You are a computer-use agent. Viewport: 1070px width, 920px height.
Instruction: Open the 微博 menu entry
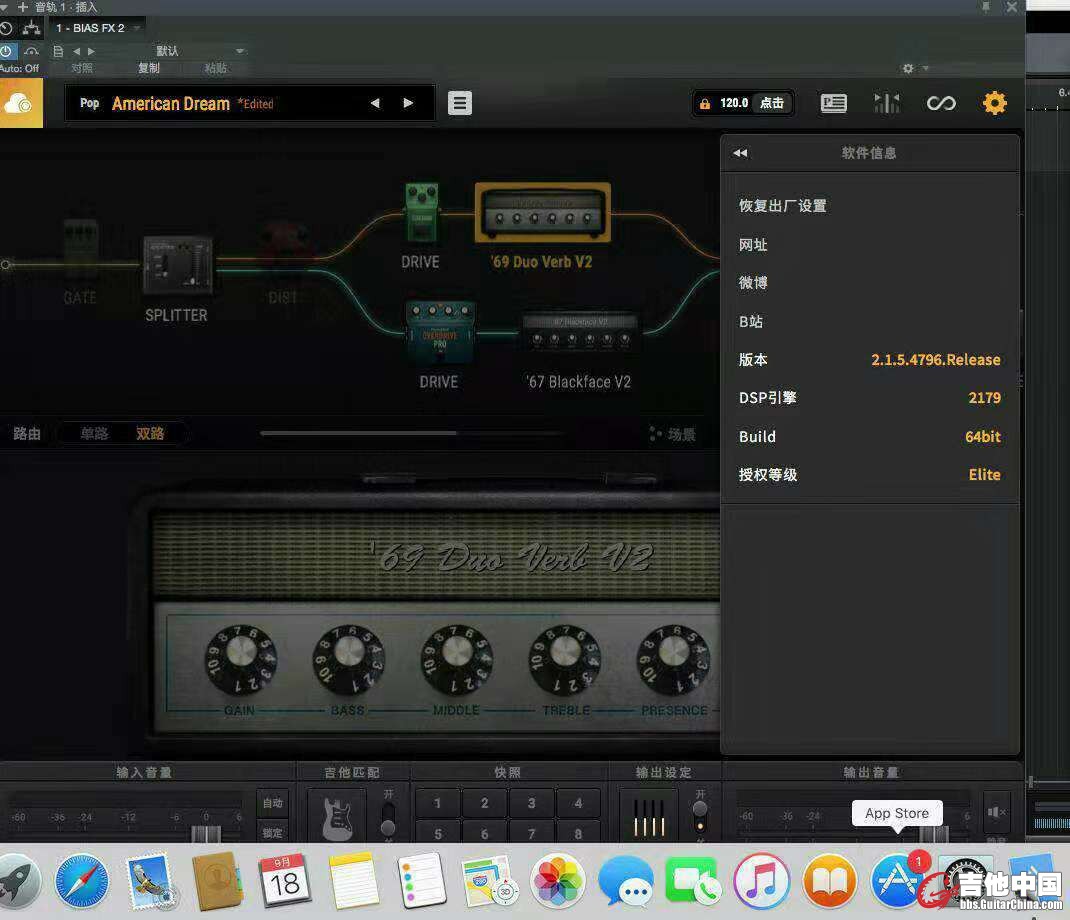coord(753,283)
